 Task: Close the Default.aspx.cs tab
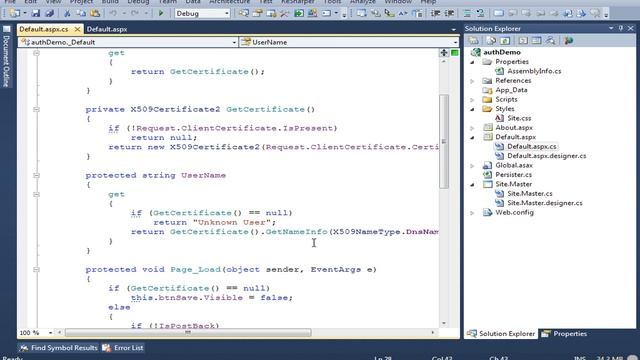[77, 29]
